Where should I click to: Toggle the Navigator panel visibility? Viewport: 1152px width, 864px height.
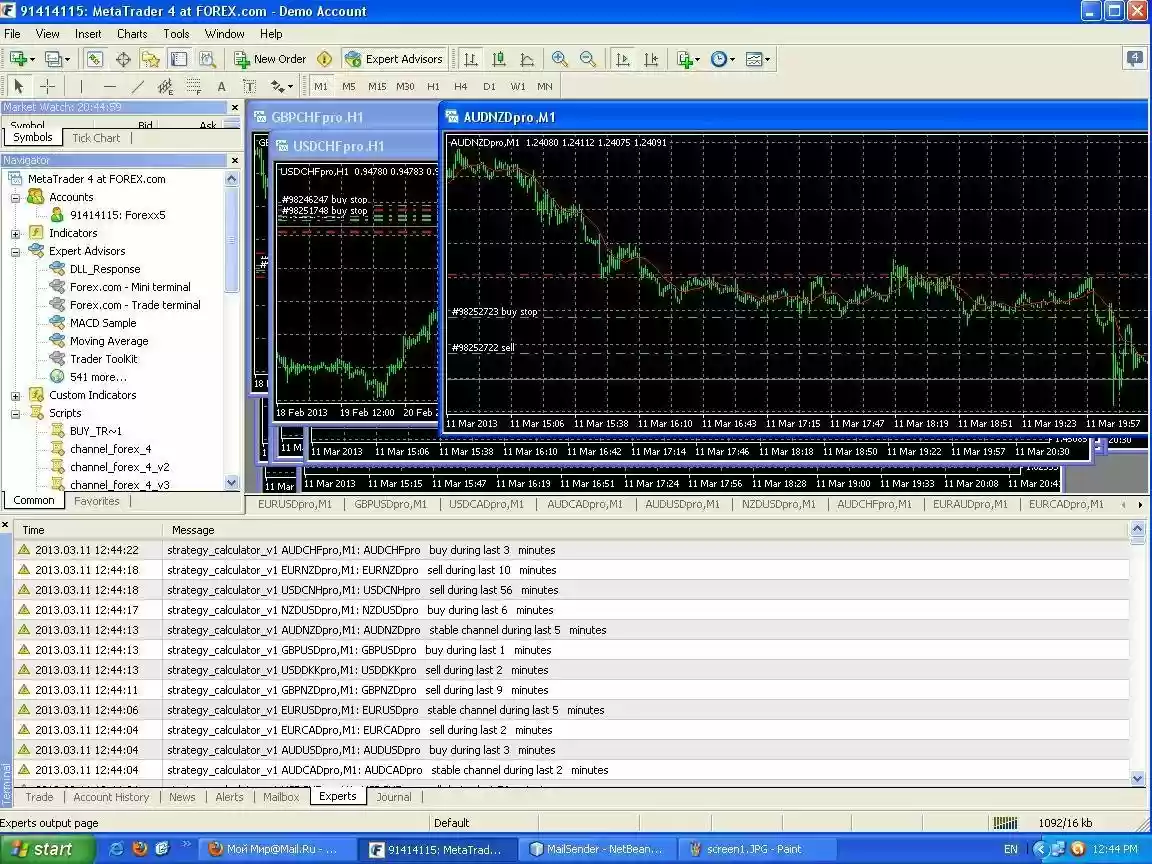pos(151,59)
